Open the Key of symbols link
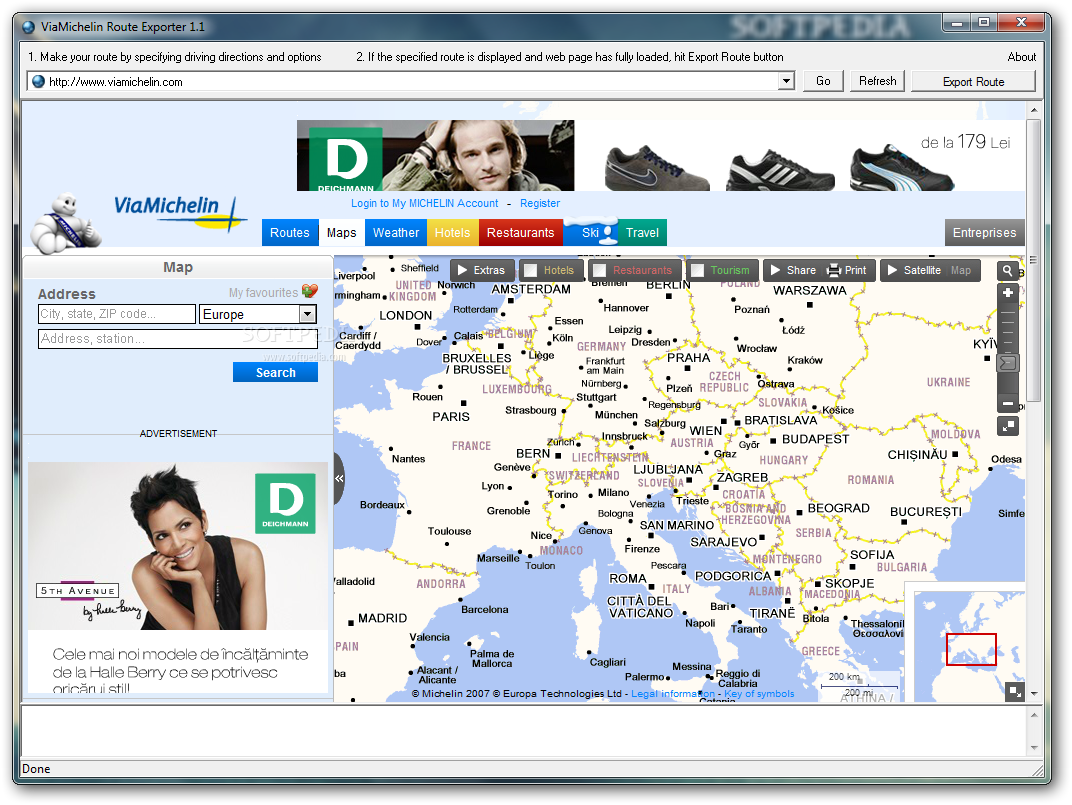Viewport: 1072px width, 805px height. (759, 694)
